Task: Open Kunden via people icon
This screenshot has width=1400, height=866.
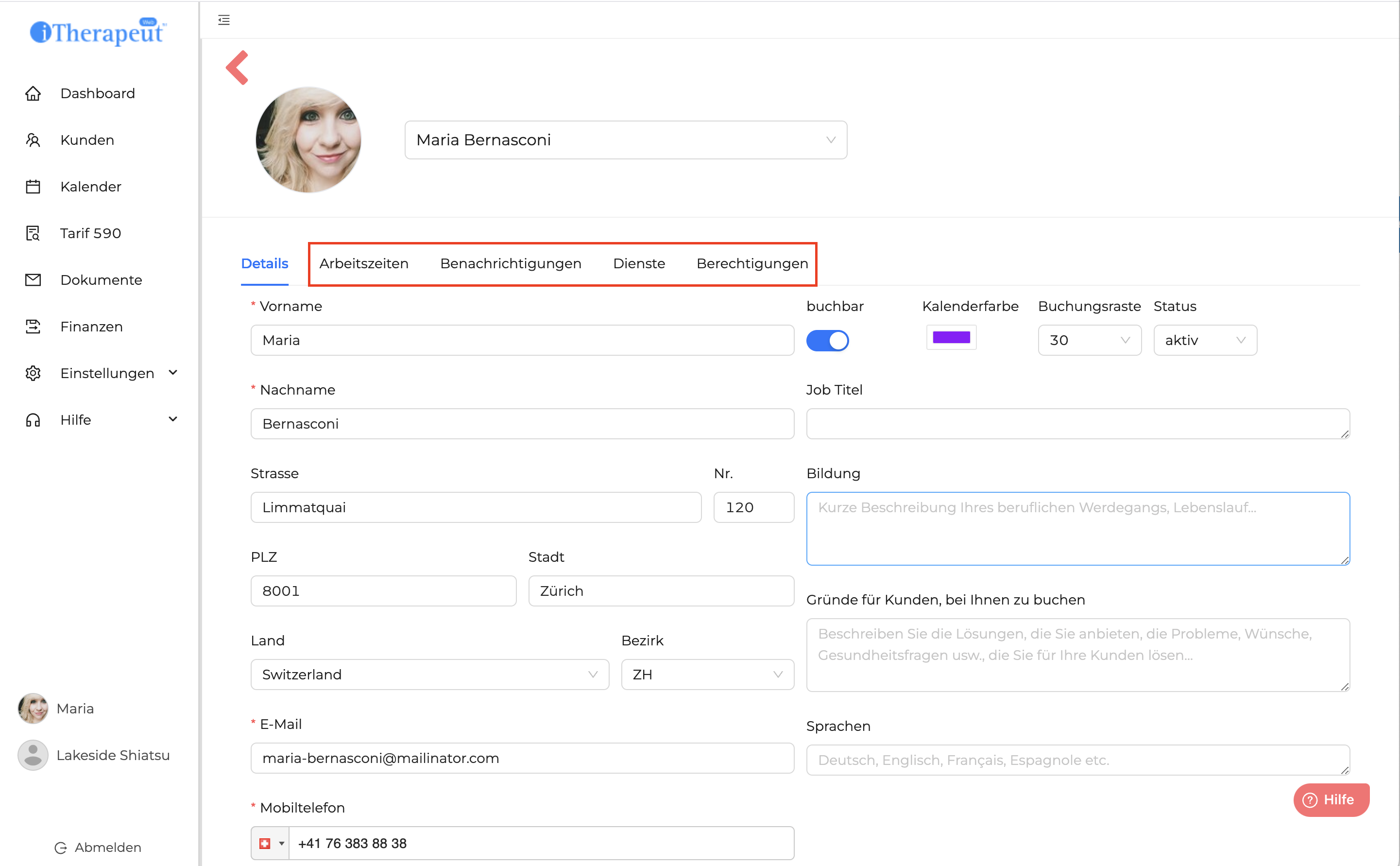Action: [33, 140]
